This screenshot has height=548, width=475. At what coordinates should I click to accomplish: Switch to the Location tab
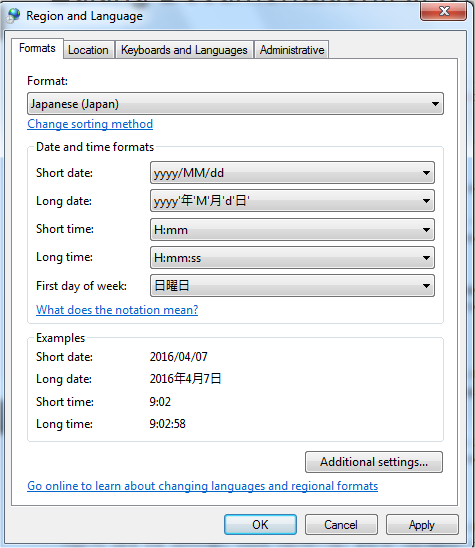pyautogui.click(x=88, y=50)
